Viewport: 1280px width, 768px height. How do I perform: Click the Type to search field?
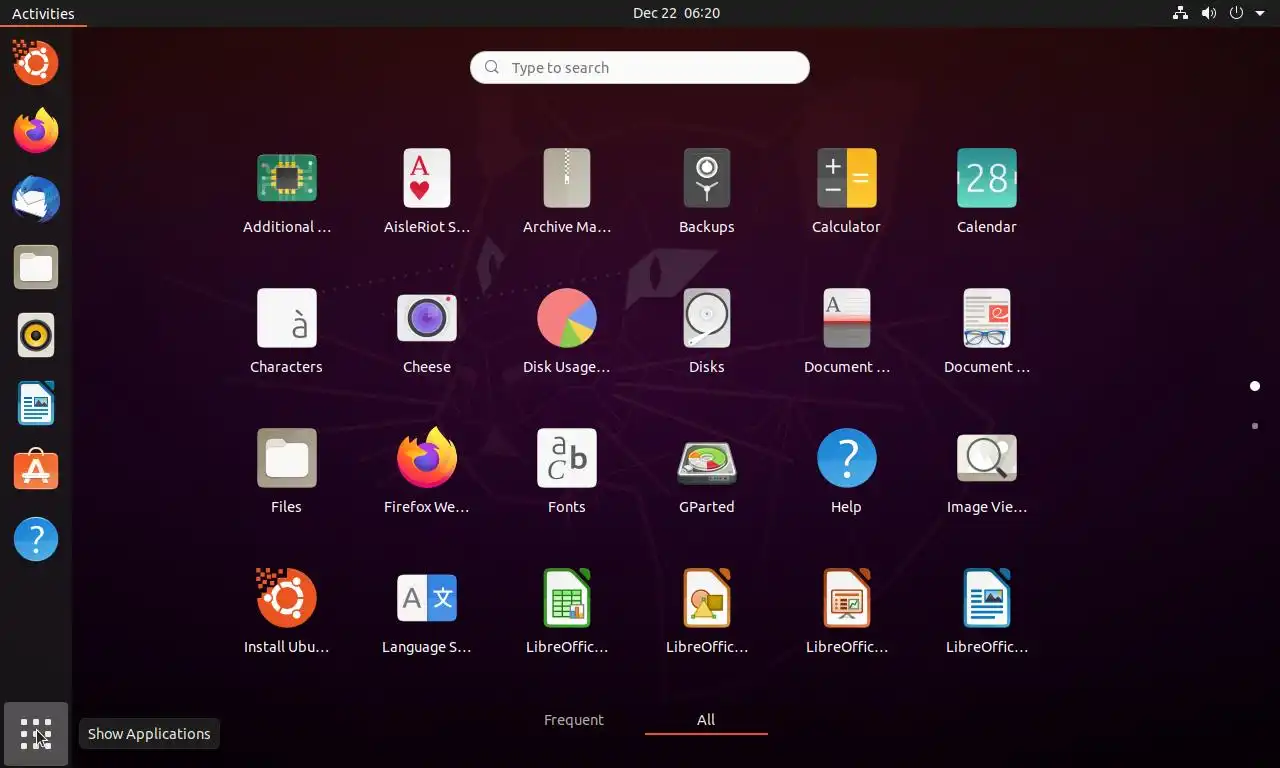pyautogui.click(x=640, y=68)
